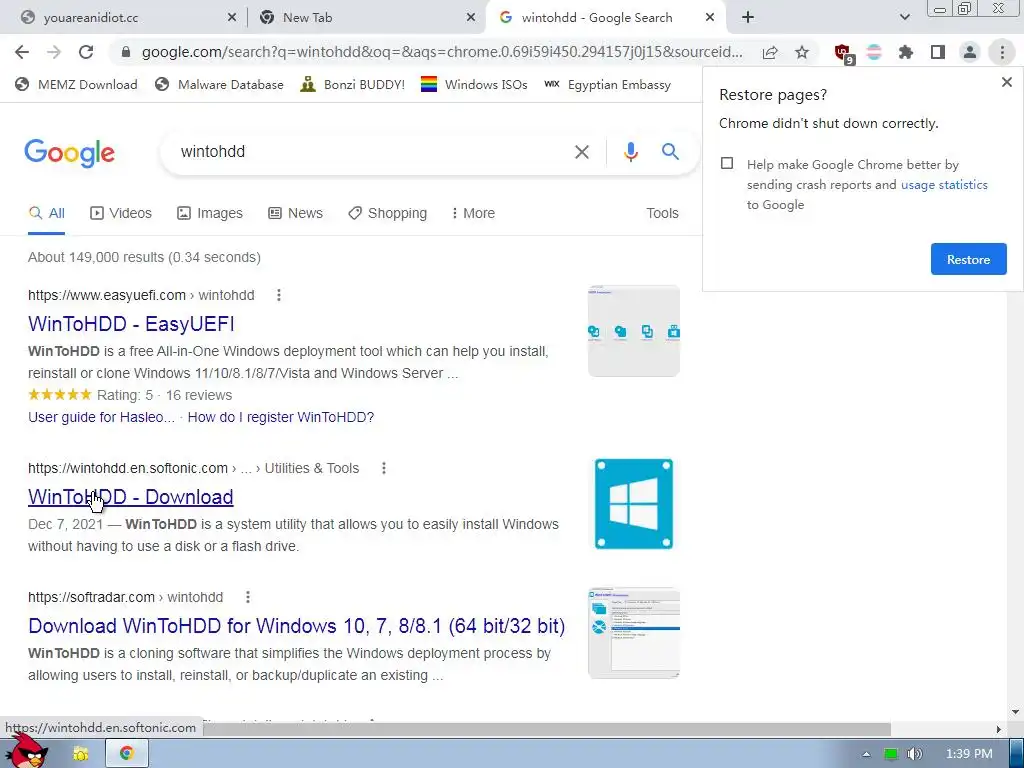Close the Restore pages popup

(x=1006, y=82)
